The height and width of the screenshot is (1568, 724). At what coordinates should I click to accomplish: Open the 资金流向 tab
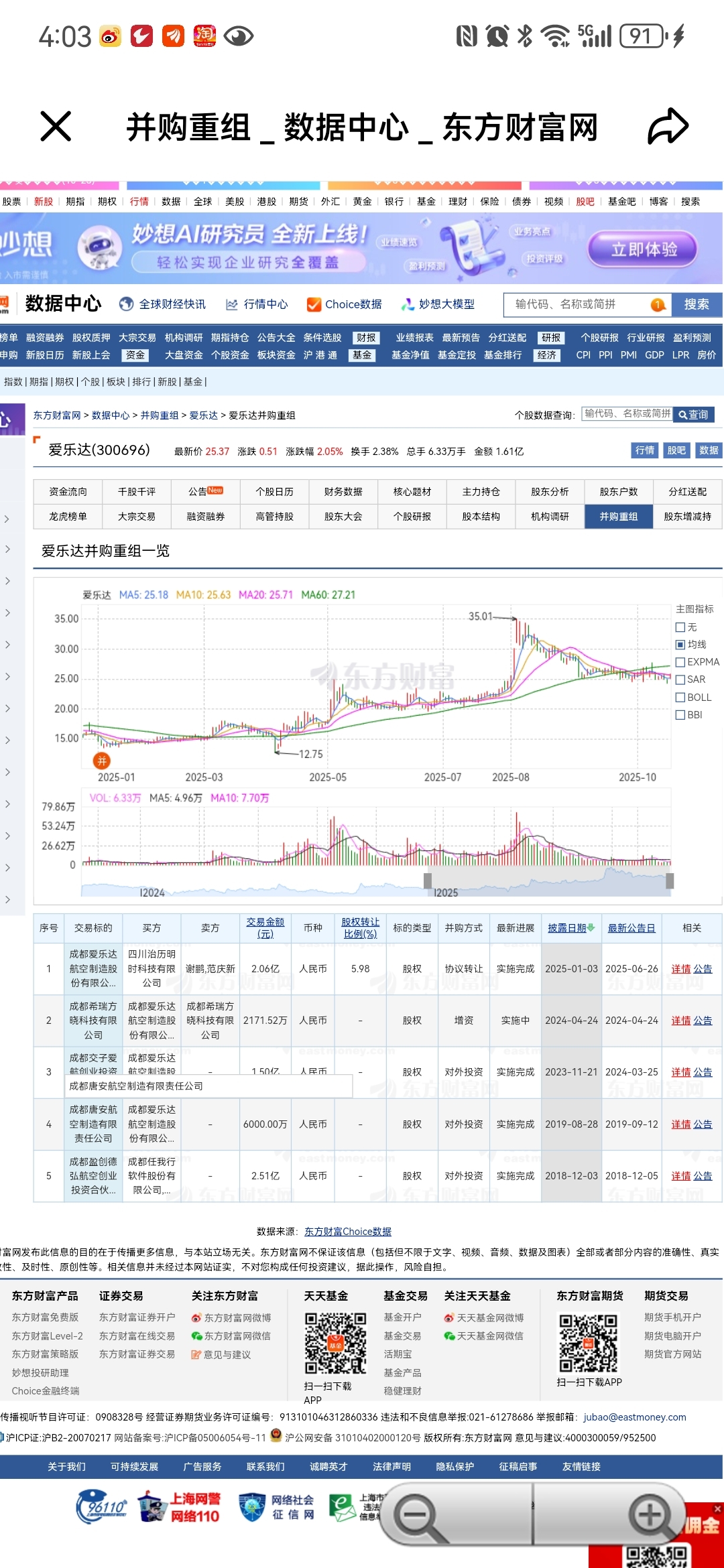coord(68,492)
